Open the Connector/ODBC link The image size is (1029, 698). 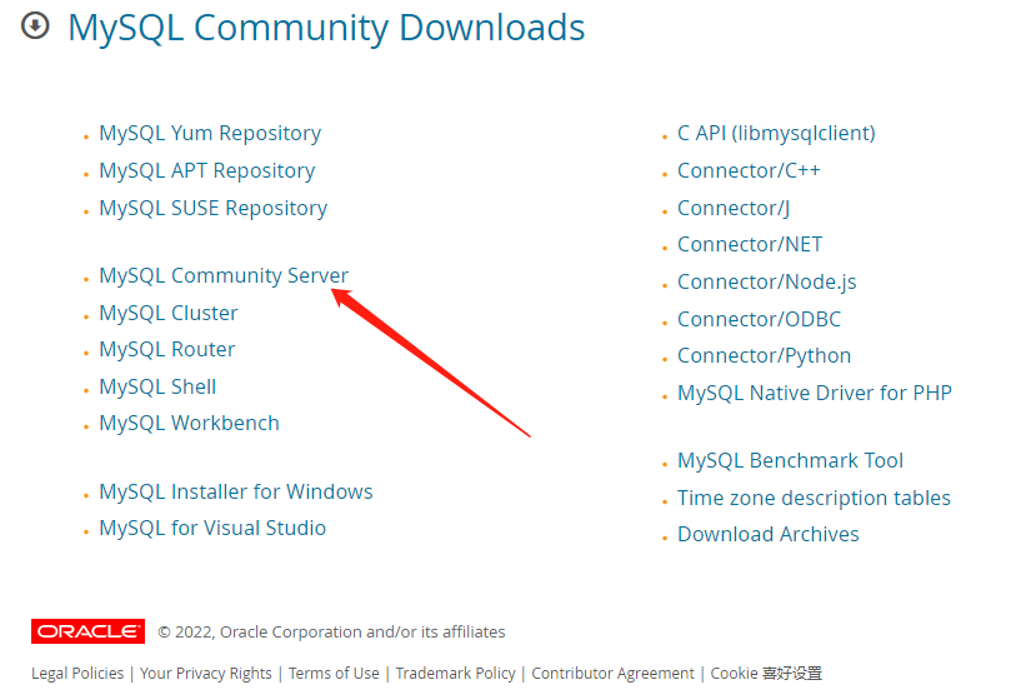click(x=759, y=319)
